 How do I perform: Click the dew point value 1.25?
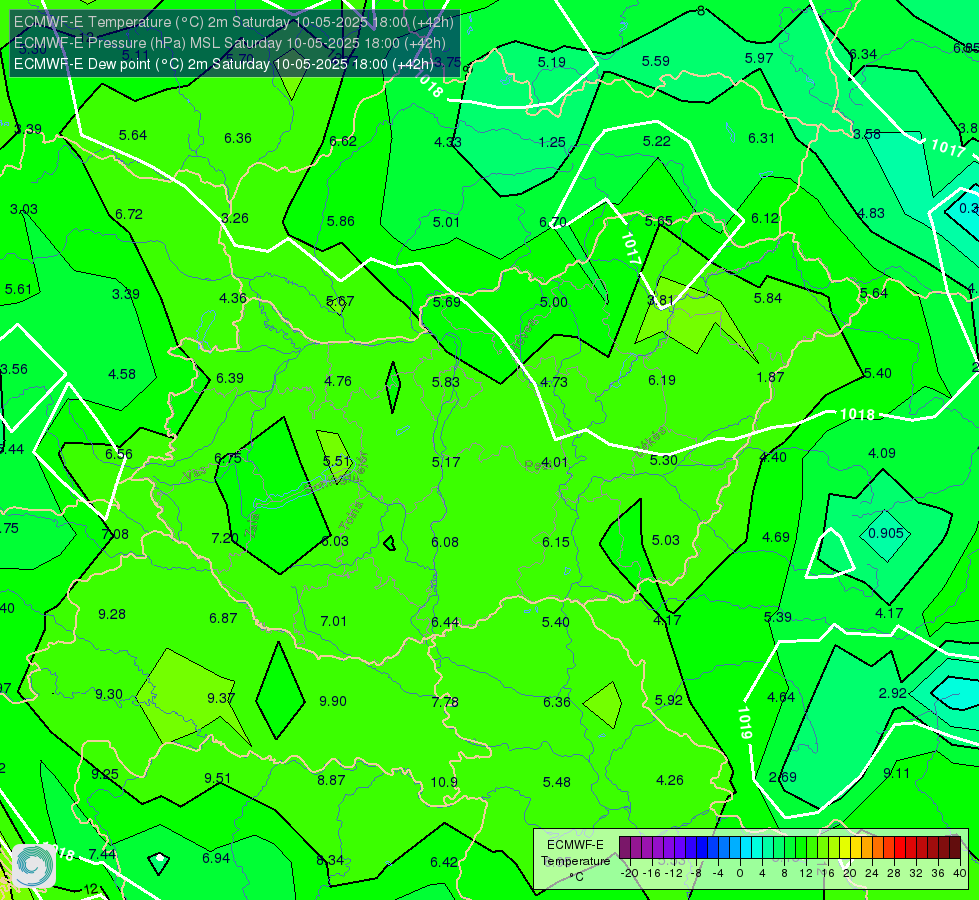pyautogui.click(x=552, y=142)
